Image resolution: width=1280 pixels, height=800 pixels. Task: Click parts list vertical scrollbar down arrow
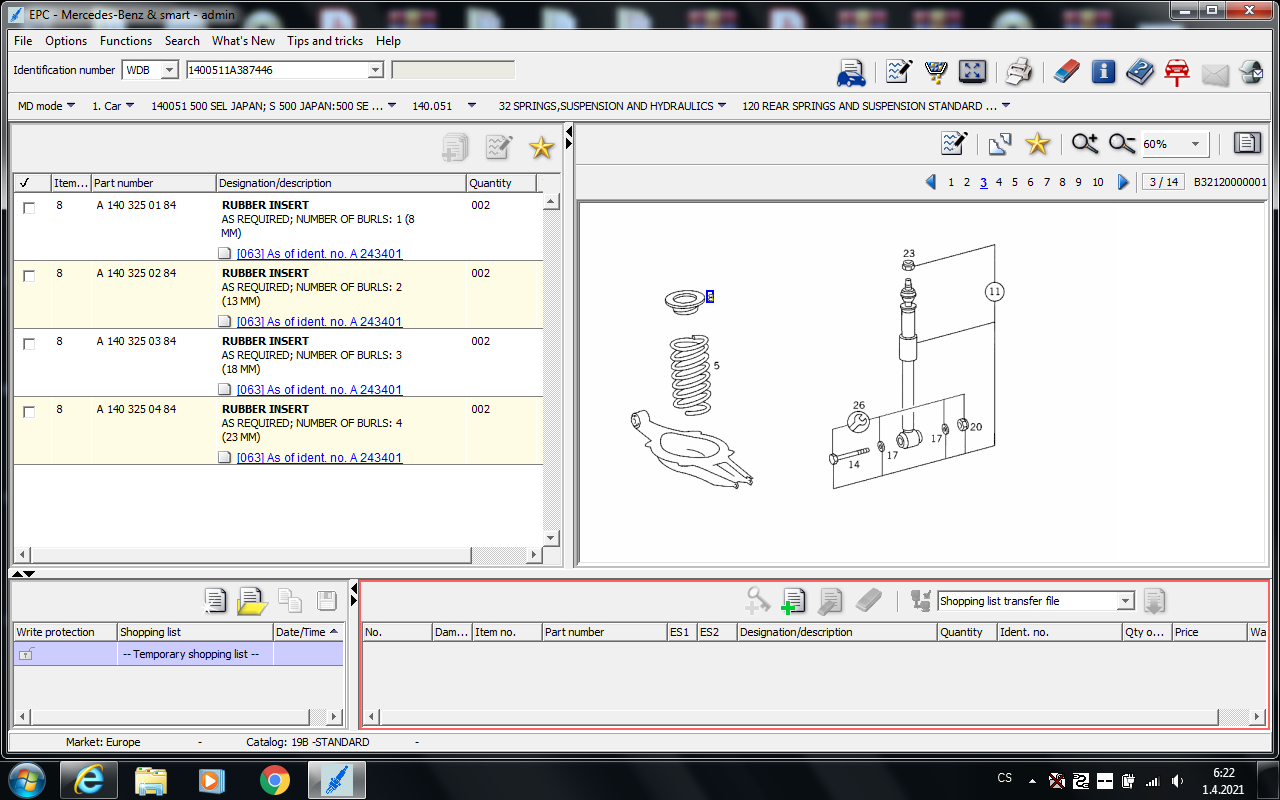click(x=550, y=538)
